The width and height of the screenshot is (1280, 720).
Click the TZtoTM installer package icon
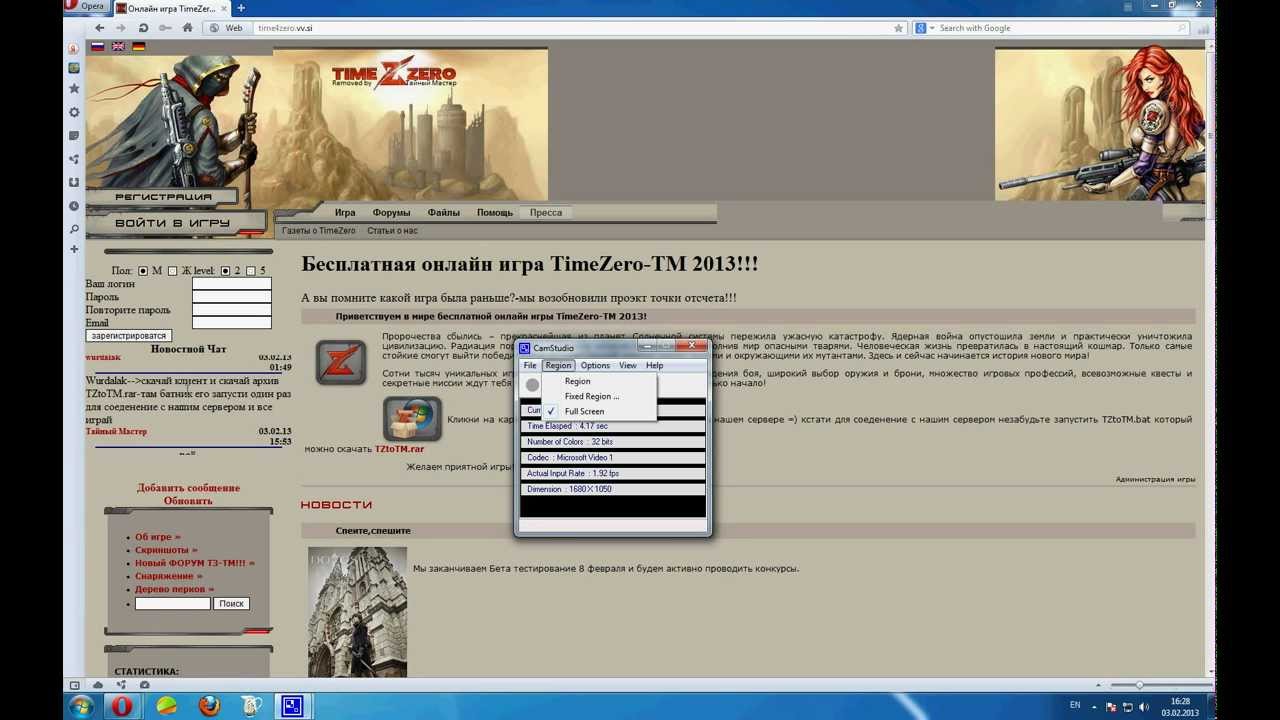pyautogui.click(x=412, y=419)
